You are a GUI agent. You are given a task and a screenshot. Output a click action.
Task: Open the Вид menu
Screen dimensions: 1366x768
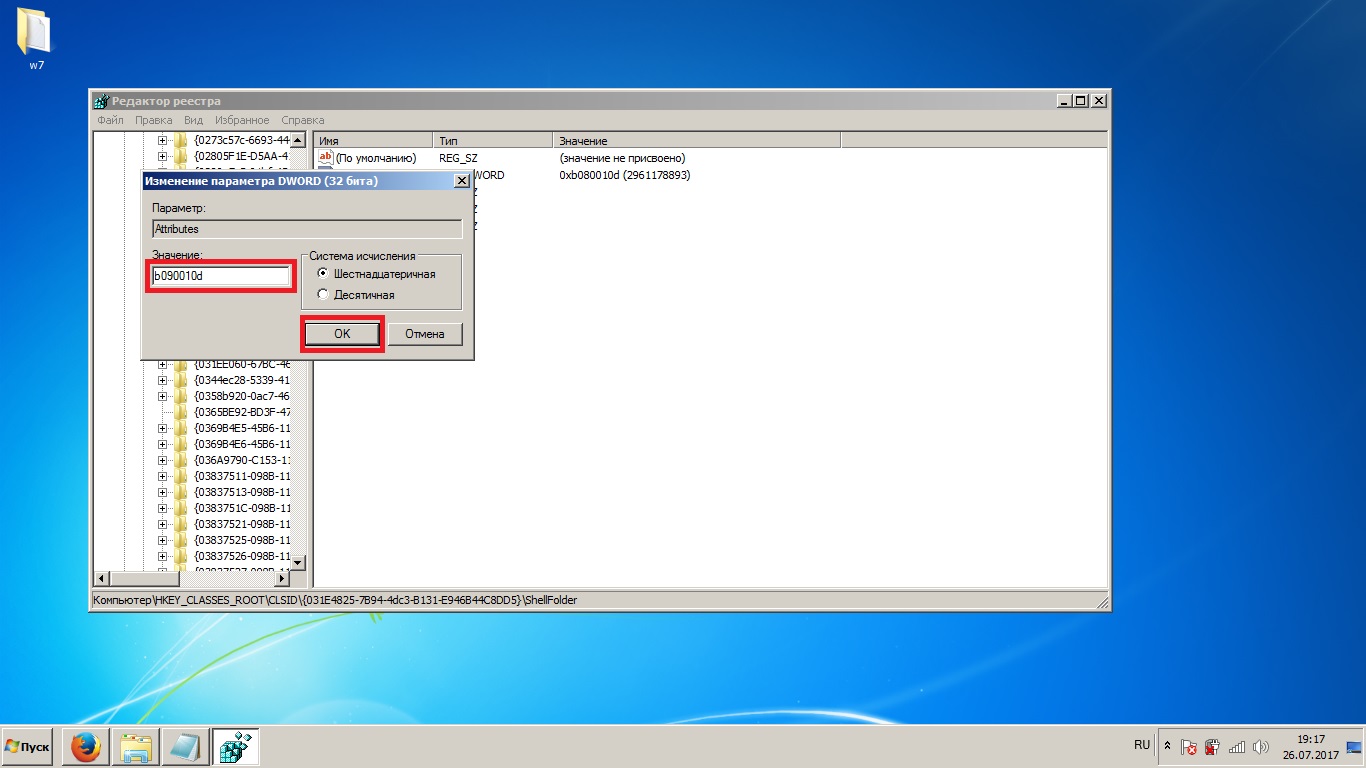193,120
